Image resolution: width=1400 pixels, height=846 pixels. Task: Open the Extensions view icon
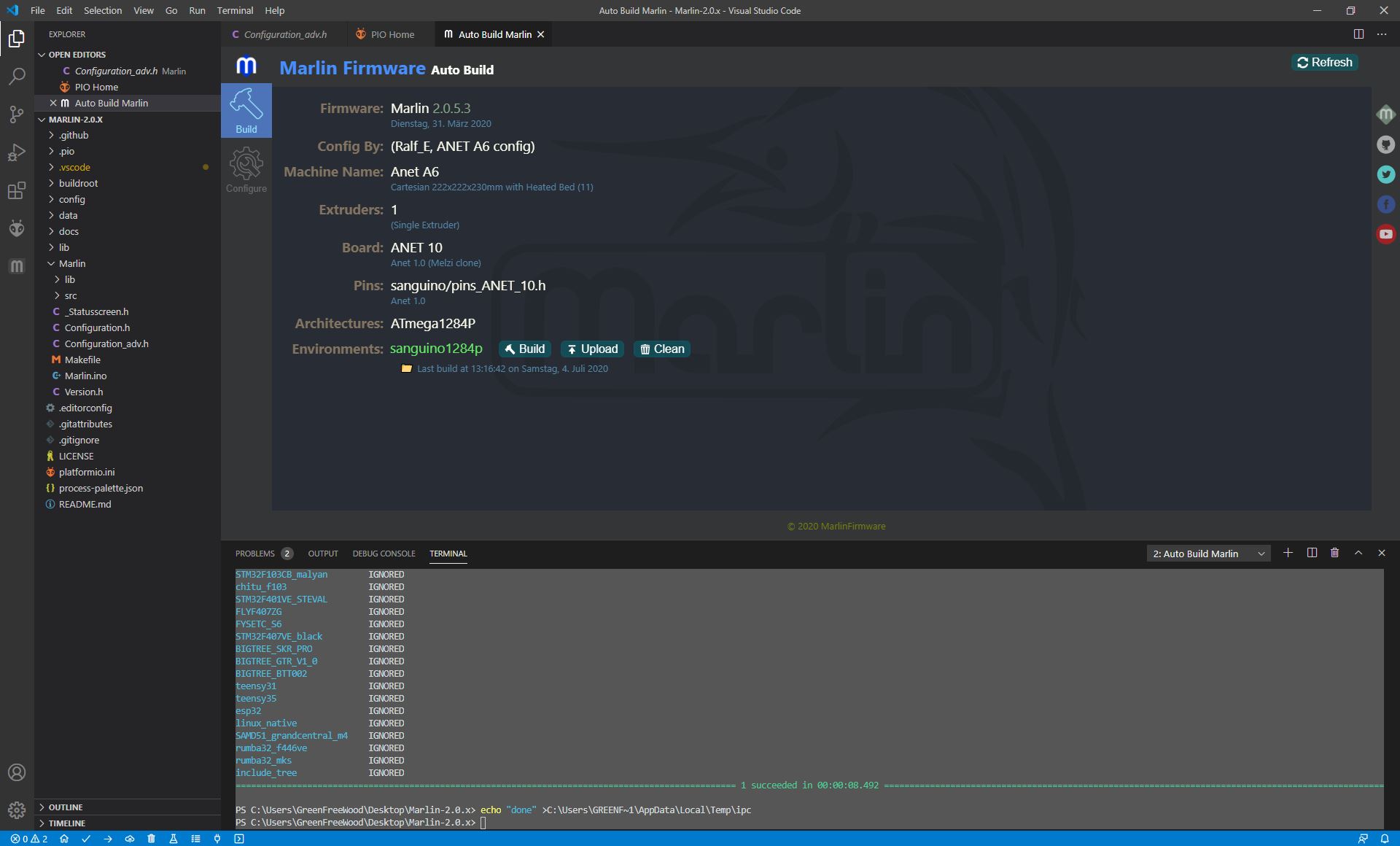tap(17, 190)
